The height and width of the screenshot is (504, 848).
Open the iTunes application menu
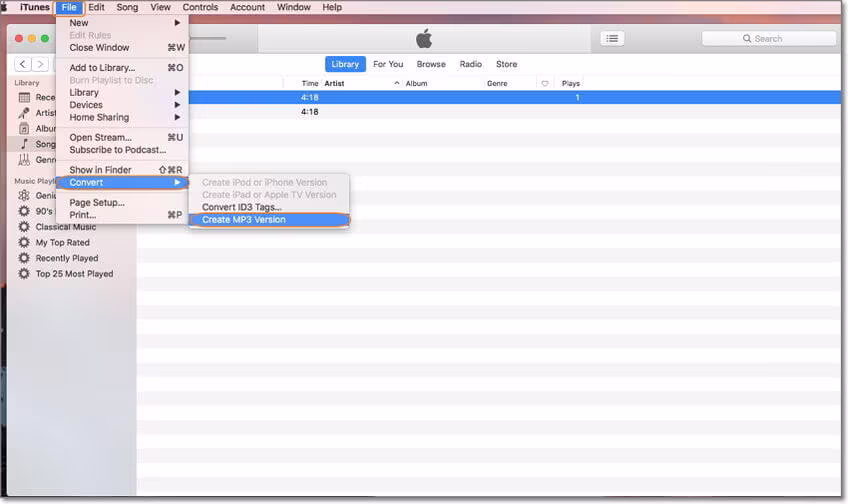coord(35,8)
